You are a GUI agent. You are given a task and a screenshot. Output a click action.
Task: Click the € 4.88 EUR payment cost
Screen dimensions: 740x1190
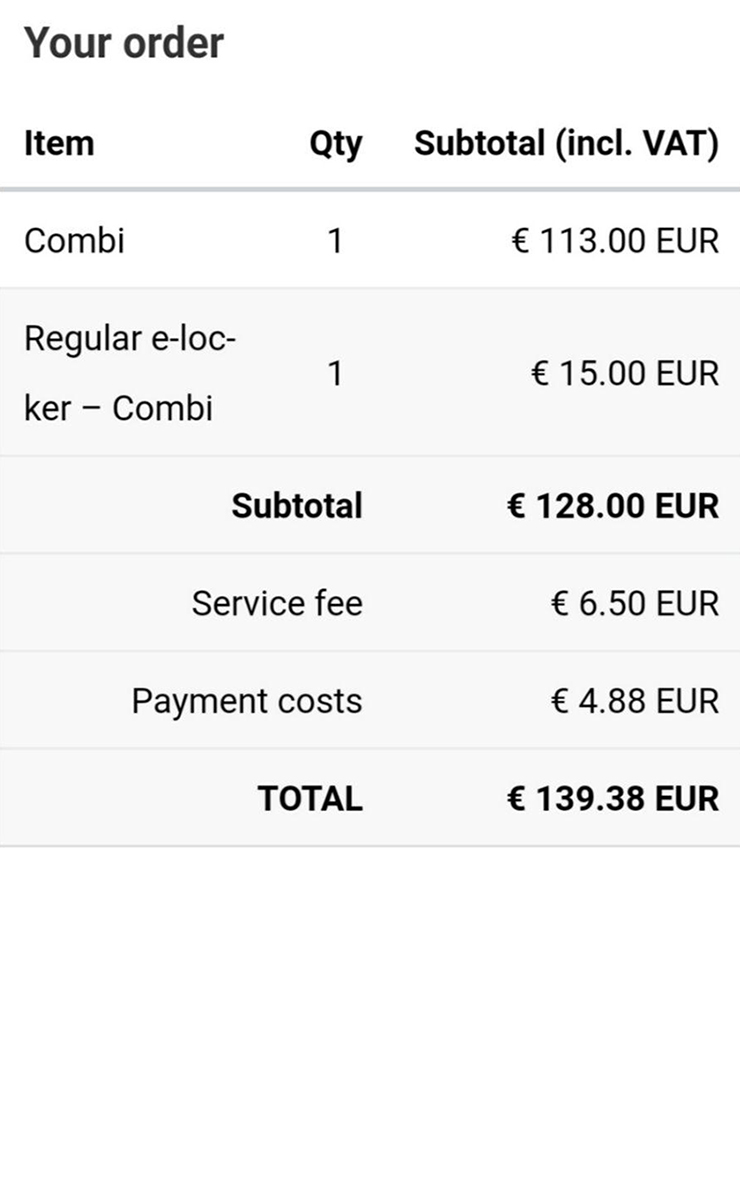pyautogui.click(x=635, y=700)
